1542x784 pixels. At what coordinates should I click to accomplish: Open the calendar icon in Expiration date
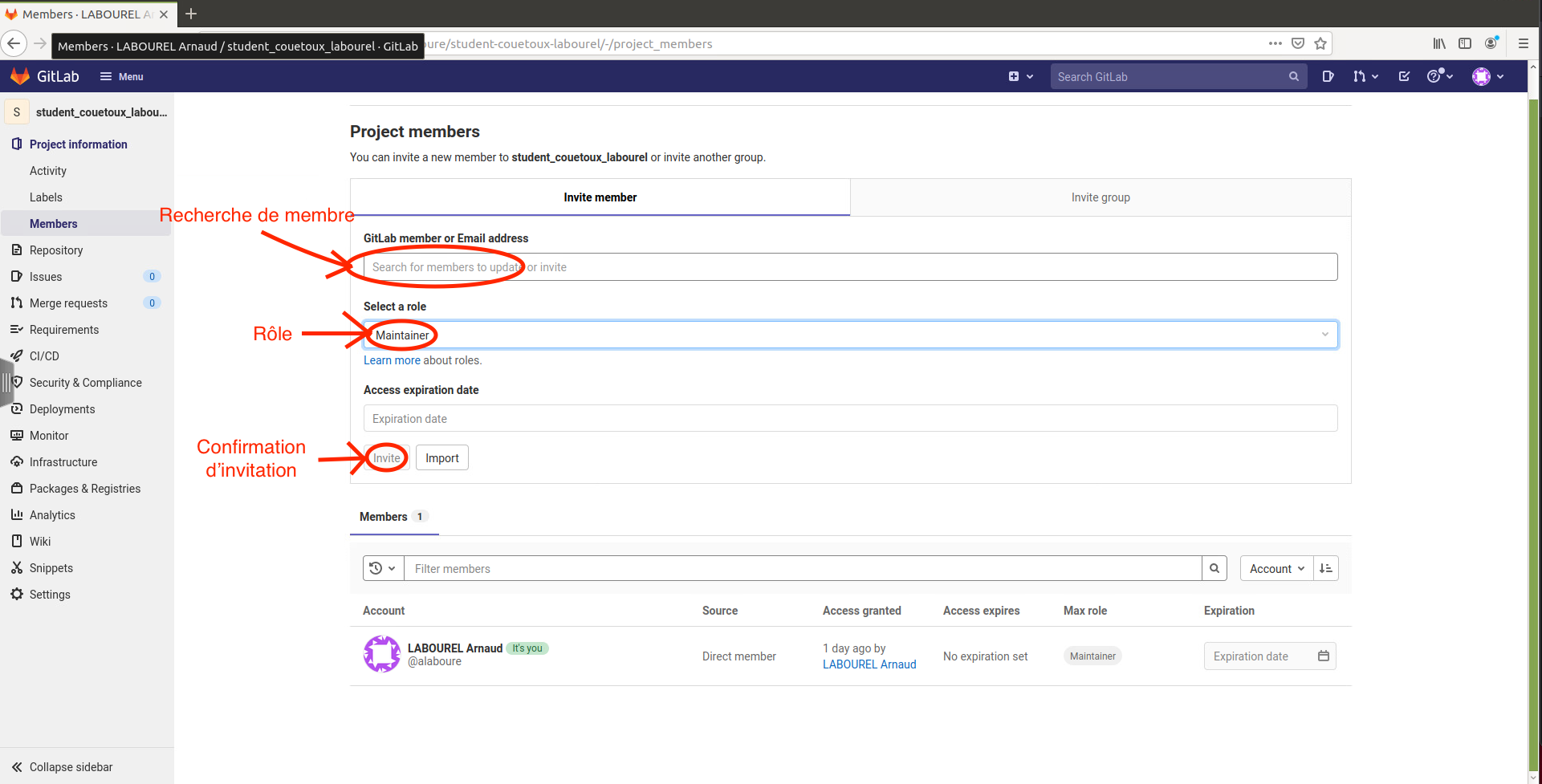(1324, 656)
